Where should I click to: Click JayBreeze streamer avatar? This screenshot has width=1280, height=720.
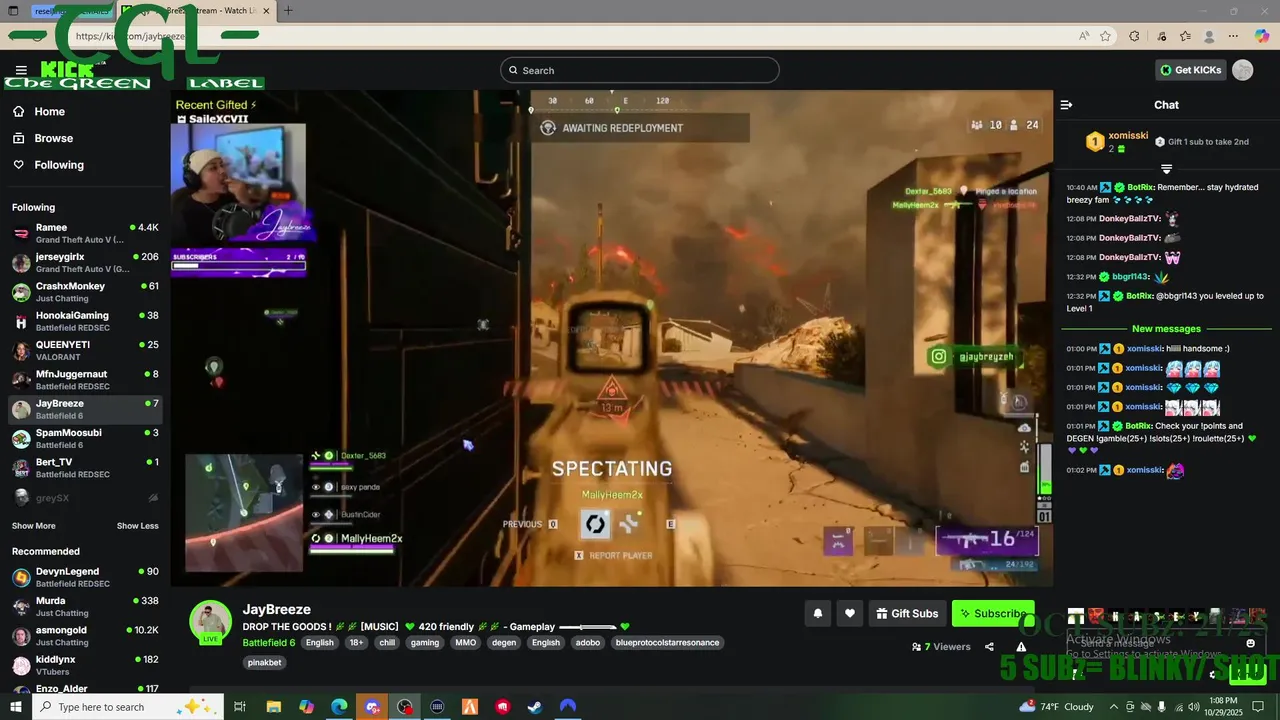point(211,622)
